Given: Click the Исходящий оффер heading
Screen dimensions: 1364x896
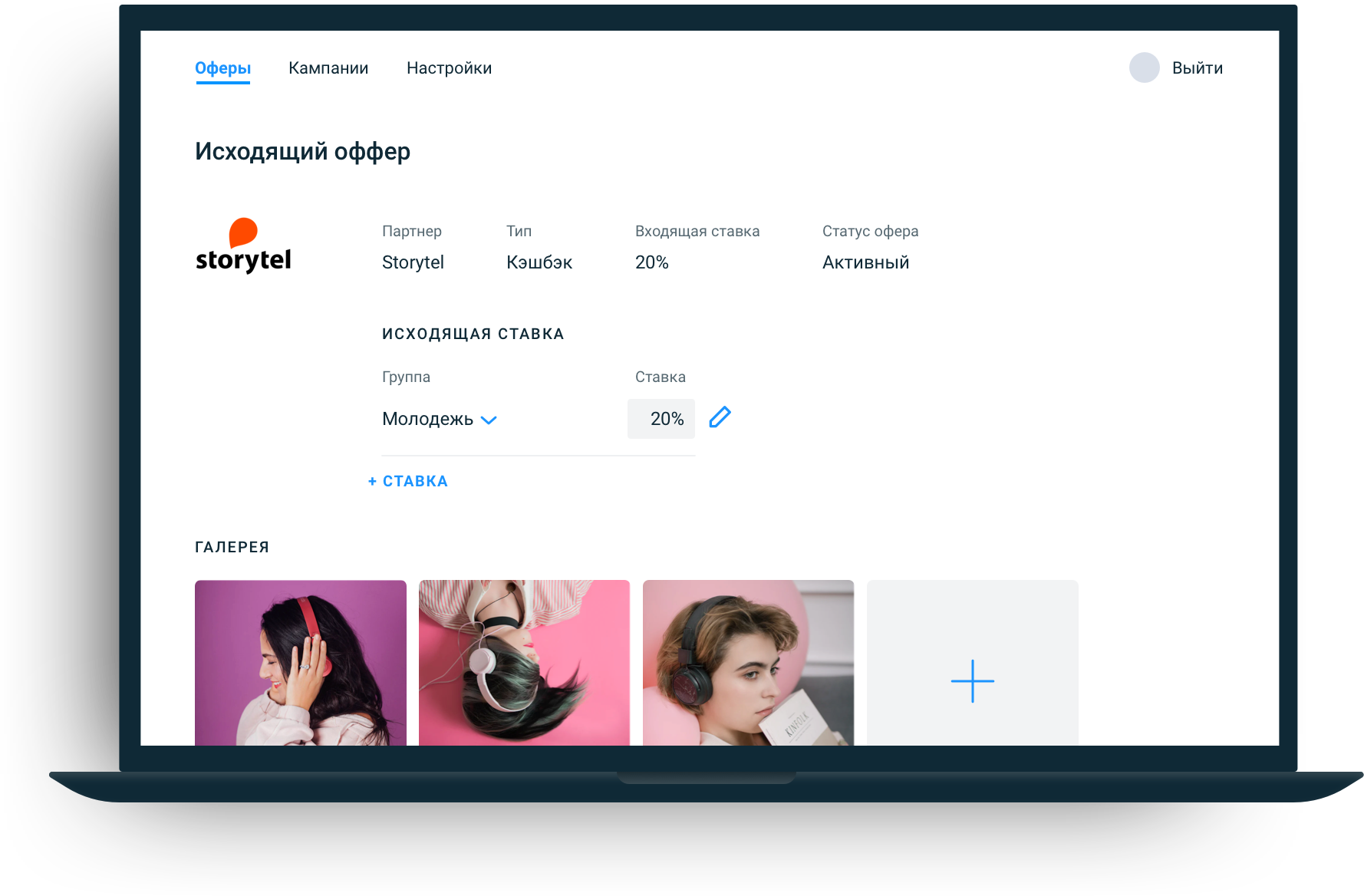Looking at the screenshot, I should (302, 151).
